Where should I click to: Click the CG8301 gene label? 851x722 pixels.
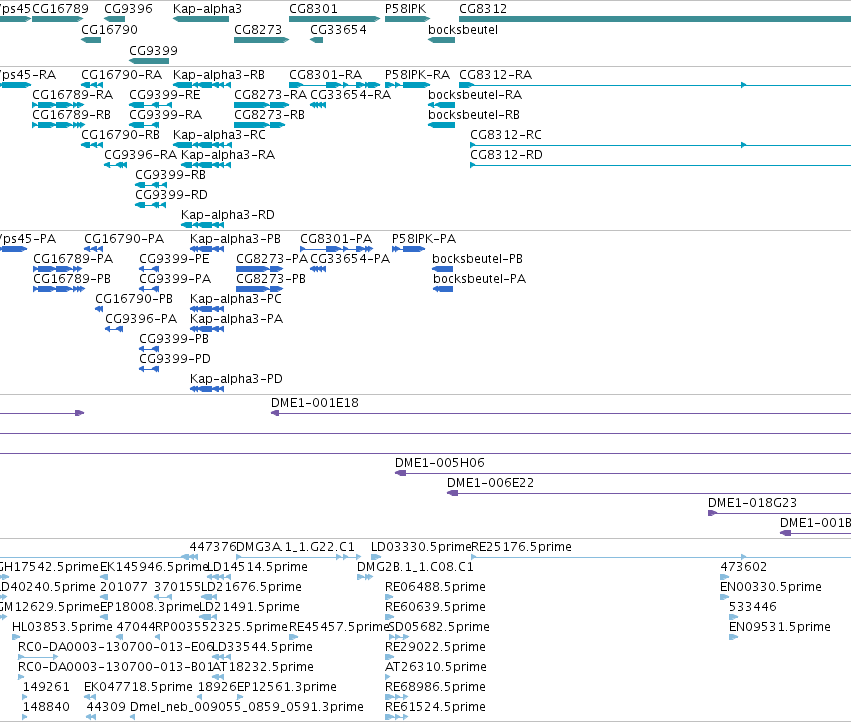pos(313,9)
